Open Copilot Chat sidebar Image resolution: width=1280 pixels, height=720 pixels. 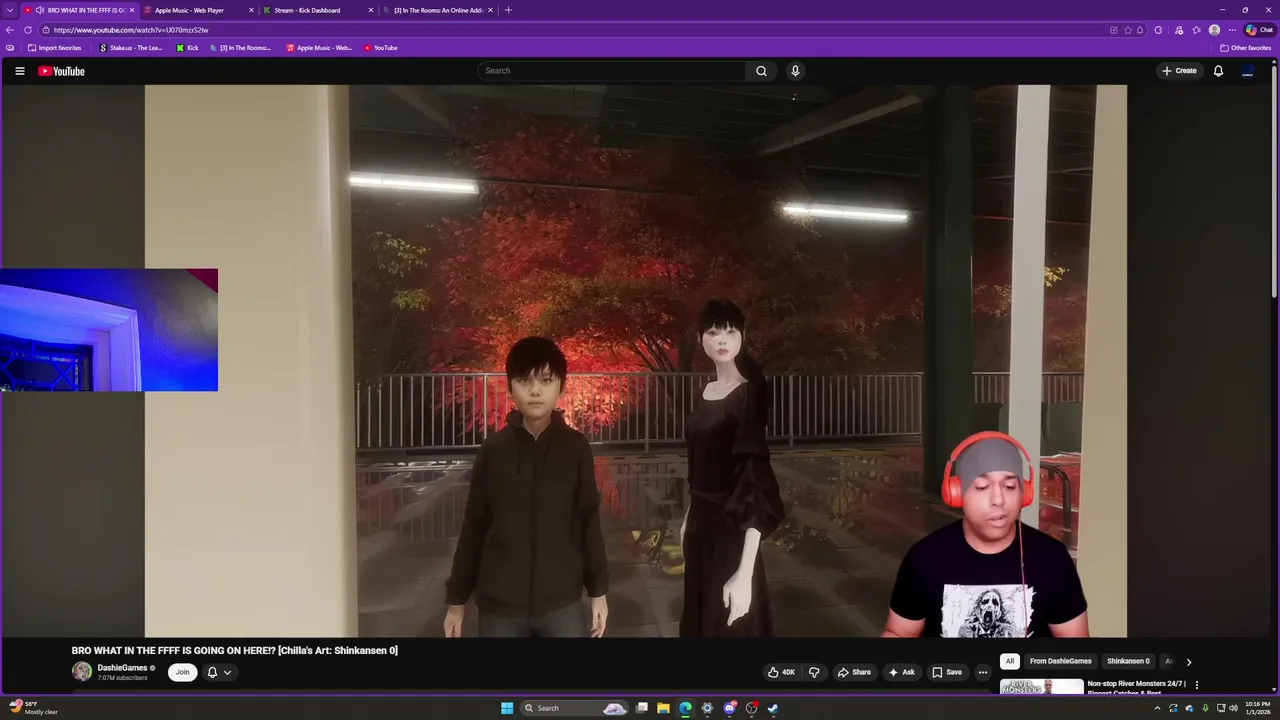pyautogui.click(x=1259, y=30)
